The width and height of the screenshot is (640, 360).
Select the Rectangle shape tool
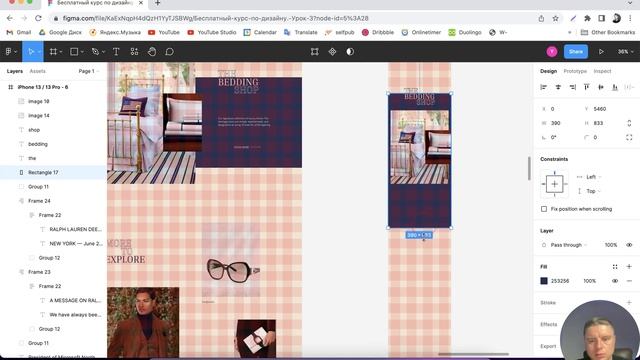coord(74,52)
